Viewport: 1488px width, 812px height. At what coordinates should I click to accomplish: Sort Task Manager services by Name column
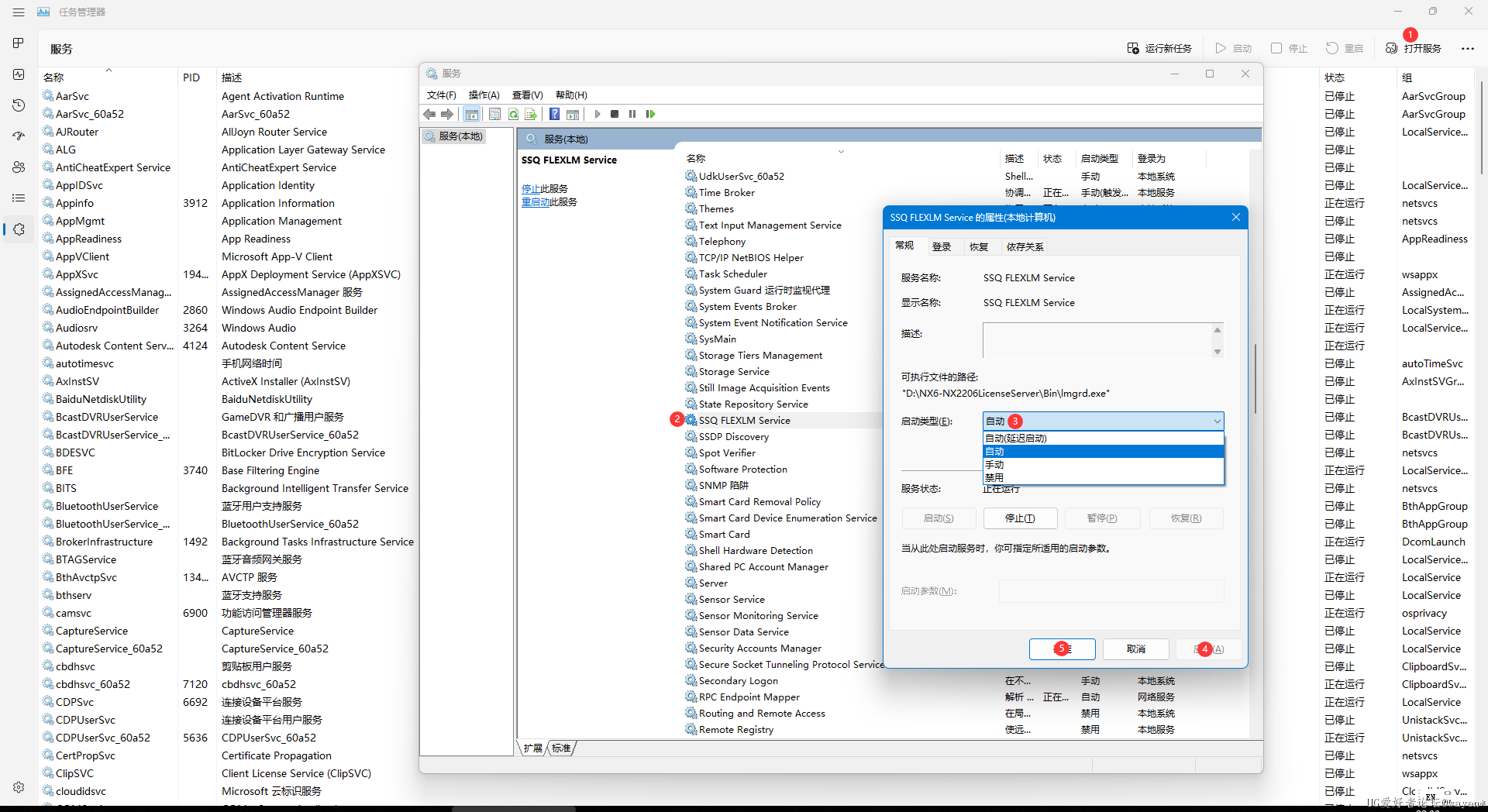point(108,77)
